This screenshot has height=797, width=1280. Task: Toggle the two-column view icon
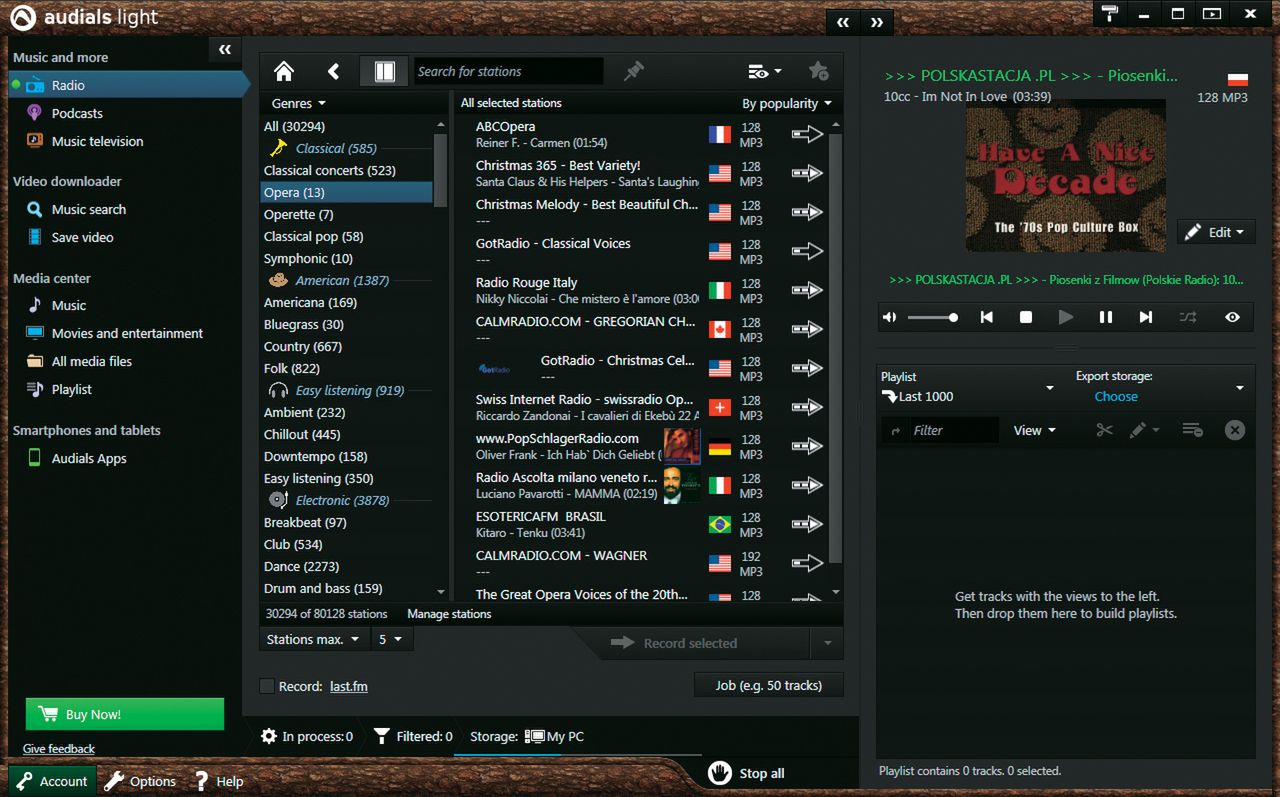[x=385, y=72]
